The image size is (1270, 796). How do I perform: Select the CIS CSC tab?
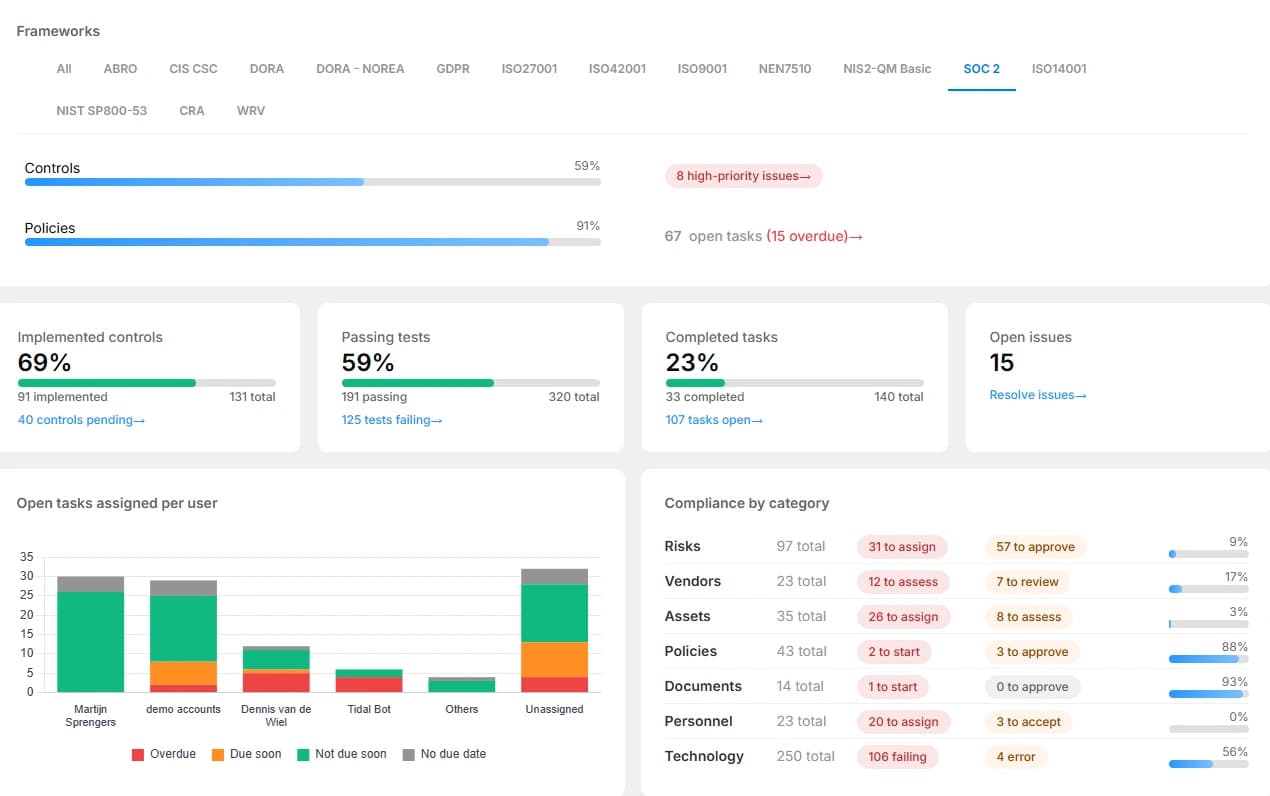pos(193,69)
